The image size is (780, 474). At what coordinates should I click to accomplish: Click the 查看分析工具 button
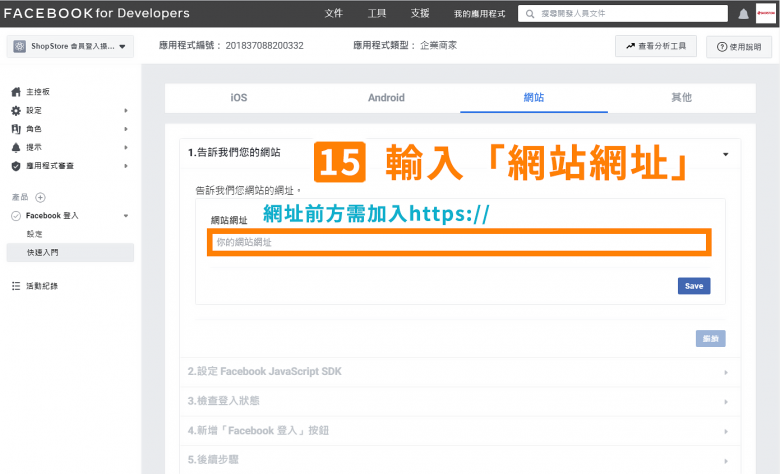click(656, 46)
